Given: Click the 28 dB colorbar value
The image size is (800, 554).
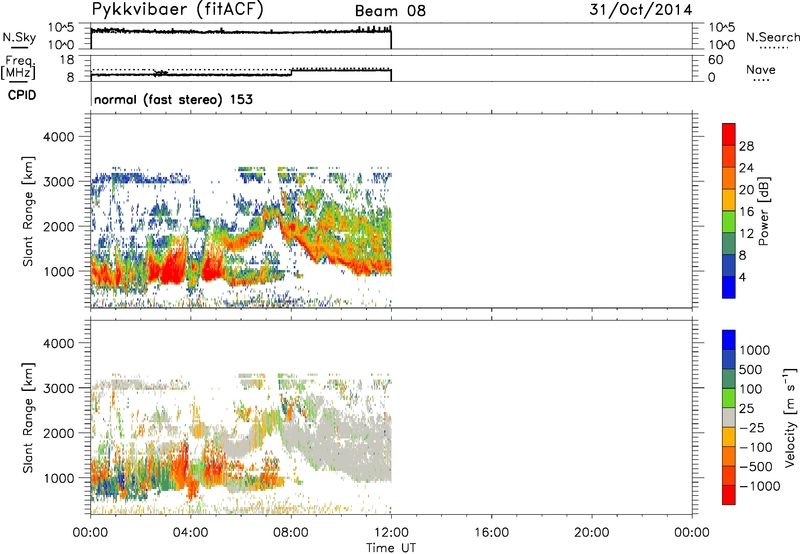Looking at the screenshot, I should (746, 146).
